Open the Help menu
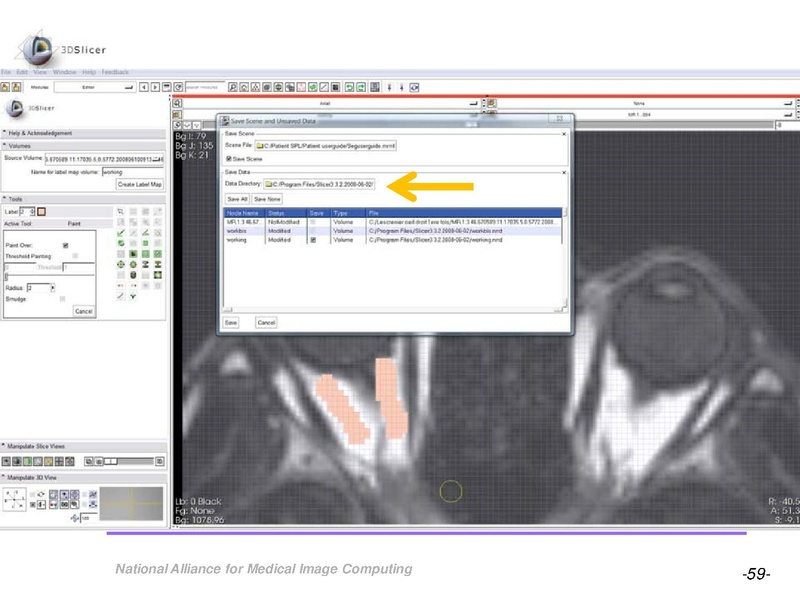This screenshot has height=600, width=800. tap(89, 72)
